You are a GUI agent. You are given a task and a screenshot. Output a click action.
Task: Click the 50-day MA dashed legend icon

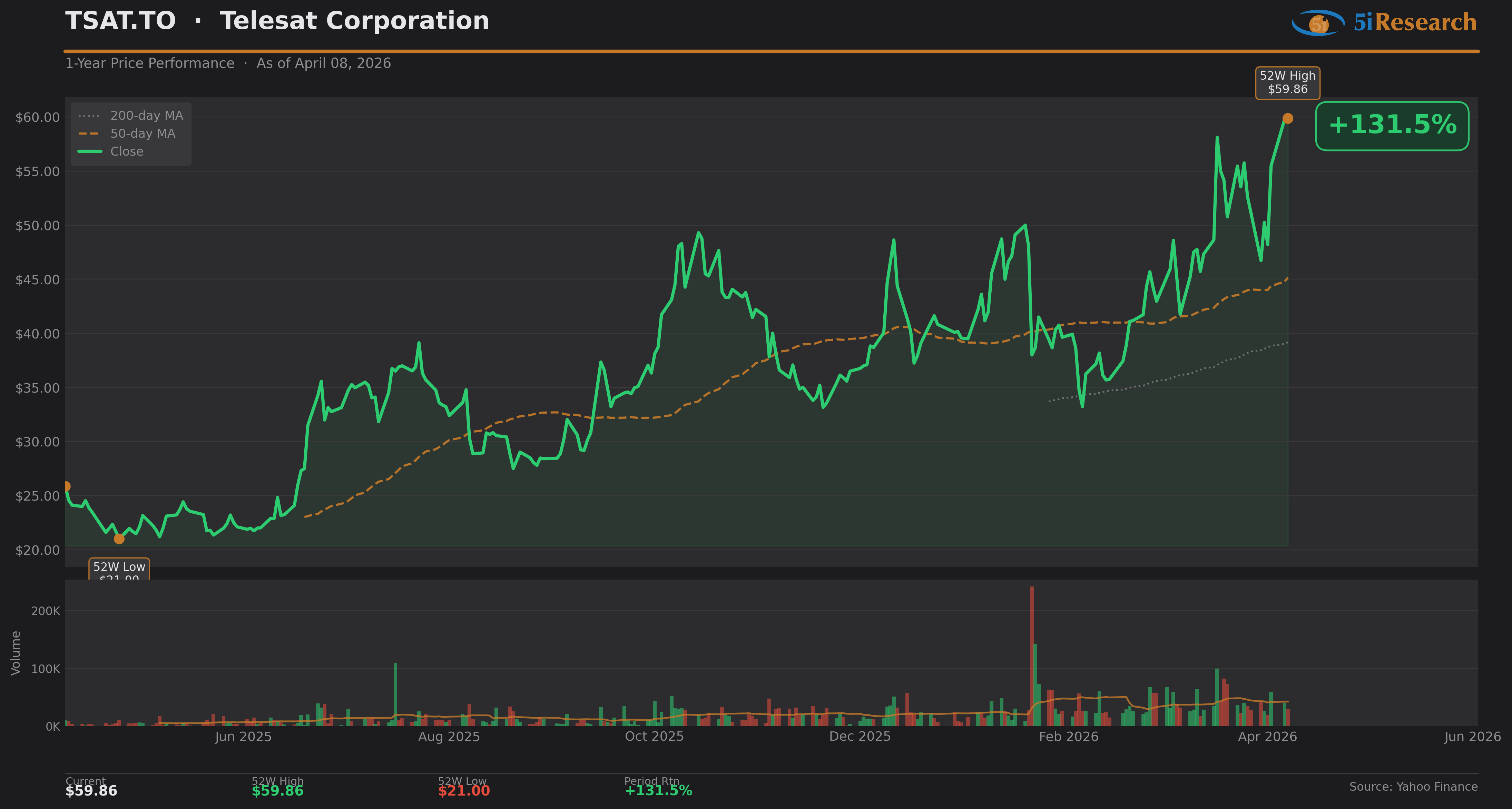coord(89,134)
